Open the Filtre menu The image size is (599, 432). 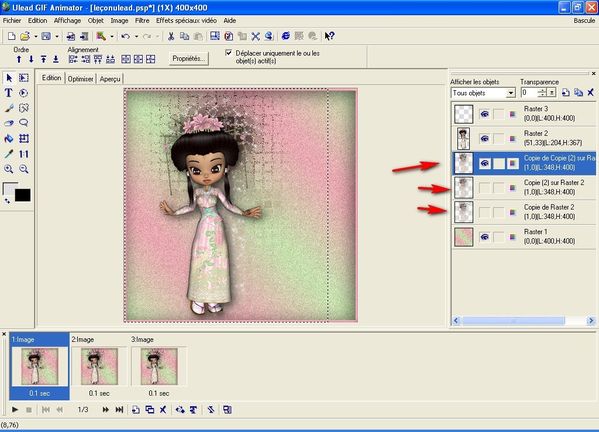click(142, 21)
